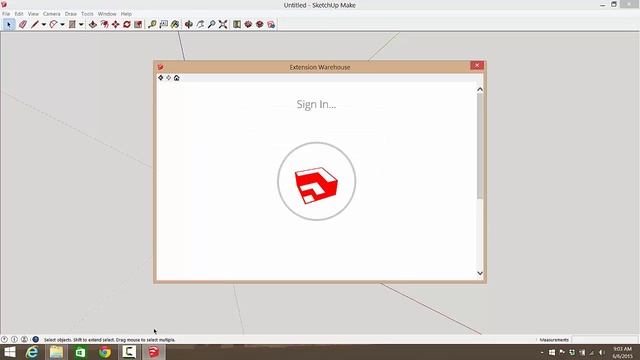The width and height of the screenshot is (640, 360).
Task: Open the Camtasia taskbar icon
Action: click(129, 352)
